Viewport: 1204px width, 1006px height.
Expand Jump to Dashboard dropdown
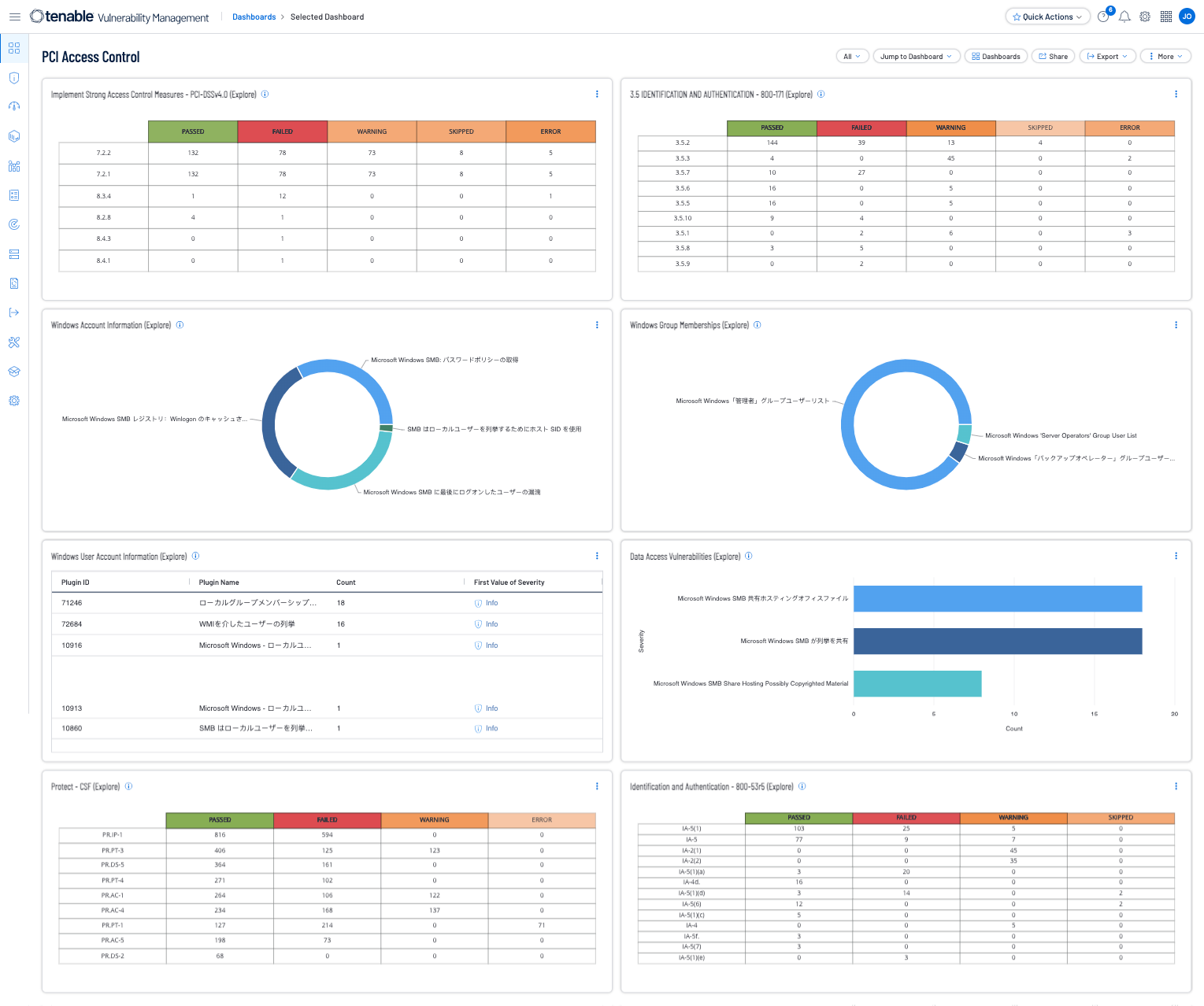pyautogui.click(x=917, y=57)
